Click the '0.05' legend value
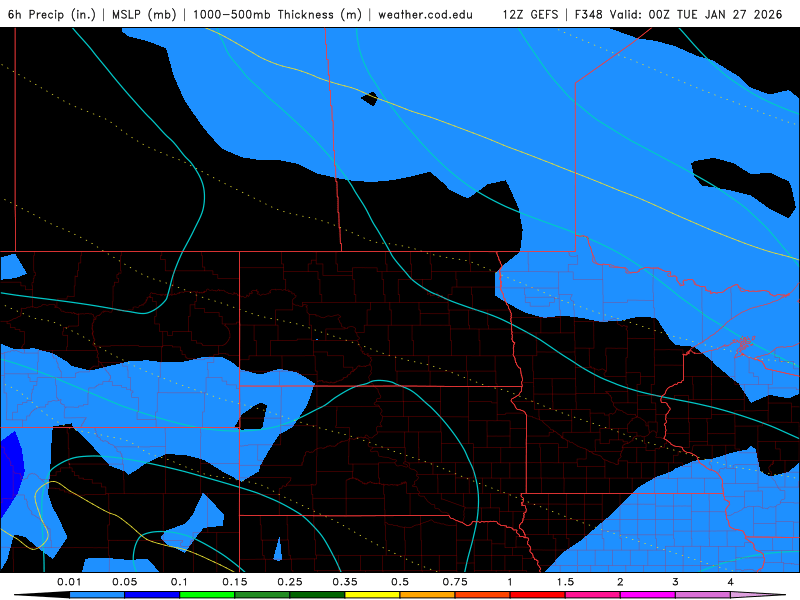 tap(124, 582)
